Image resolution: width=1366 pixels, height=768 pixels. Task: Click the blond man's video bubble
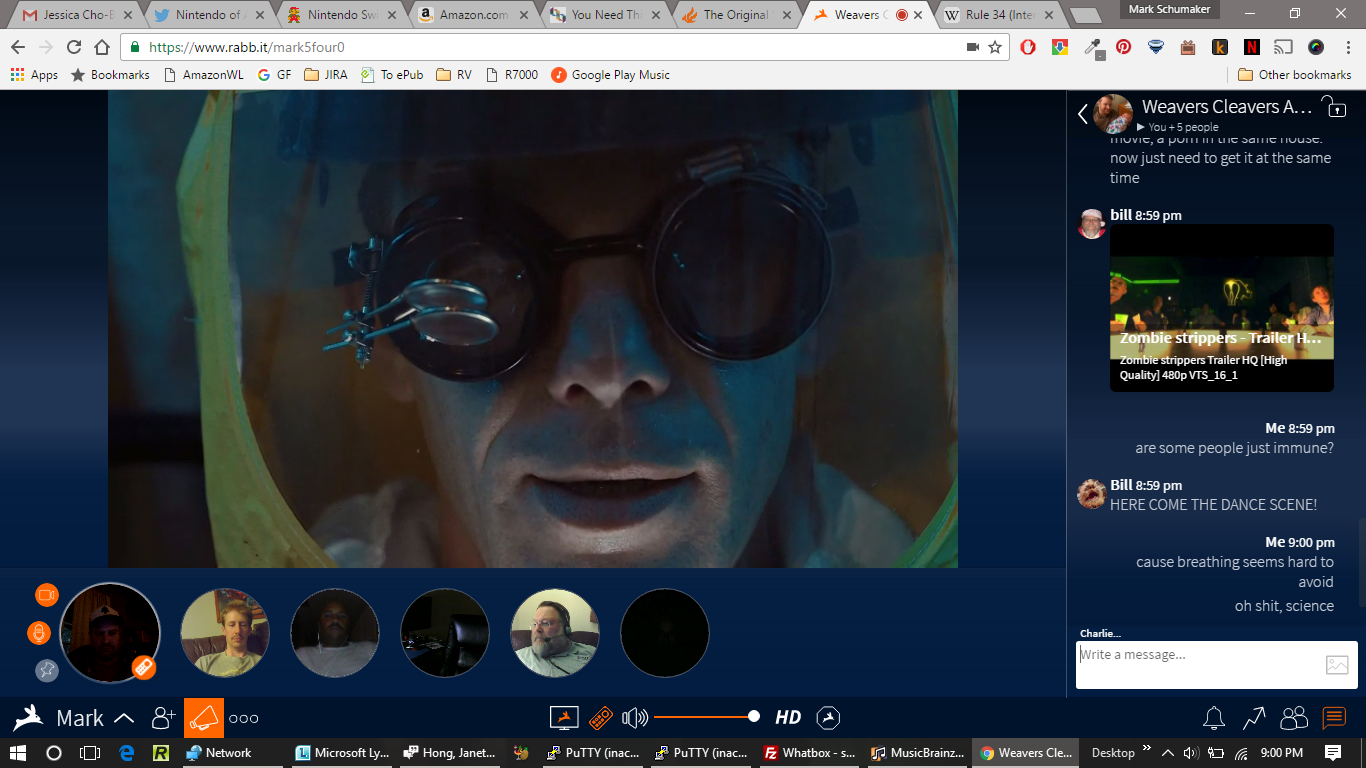click(225, 633)
